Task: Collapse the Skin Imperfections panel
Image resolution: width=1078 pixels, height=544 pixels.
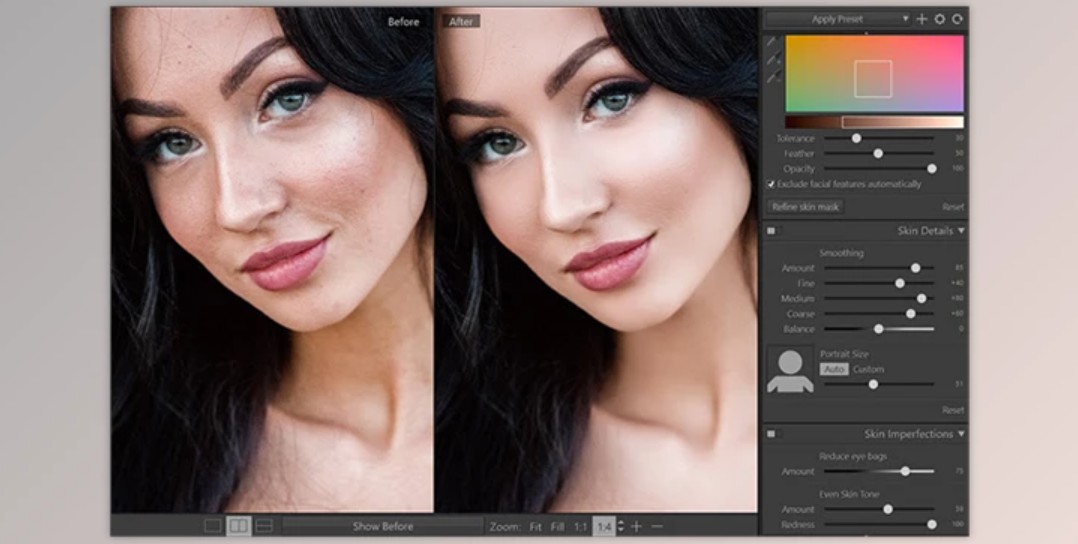Action: [x=961, y=434]
